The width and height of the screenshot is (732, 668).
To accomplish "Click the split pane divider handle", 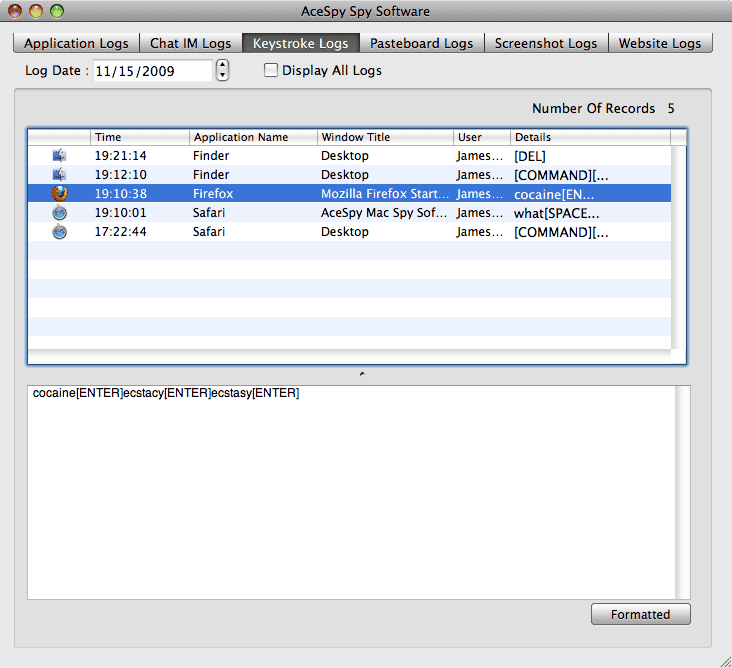I will pos(361,373).
